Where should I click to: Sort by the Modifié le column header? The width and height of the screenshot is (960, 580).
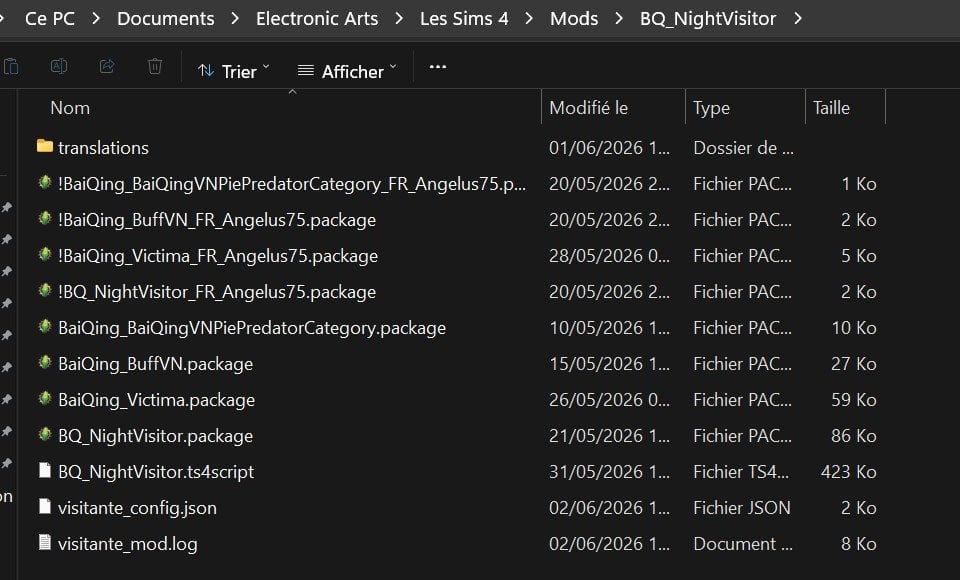(x=588, y=108)
